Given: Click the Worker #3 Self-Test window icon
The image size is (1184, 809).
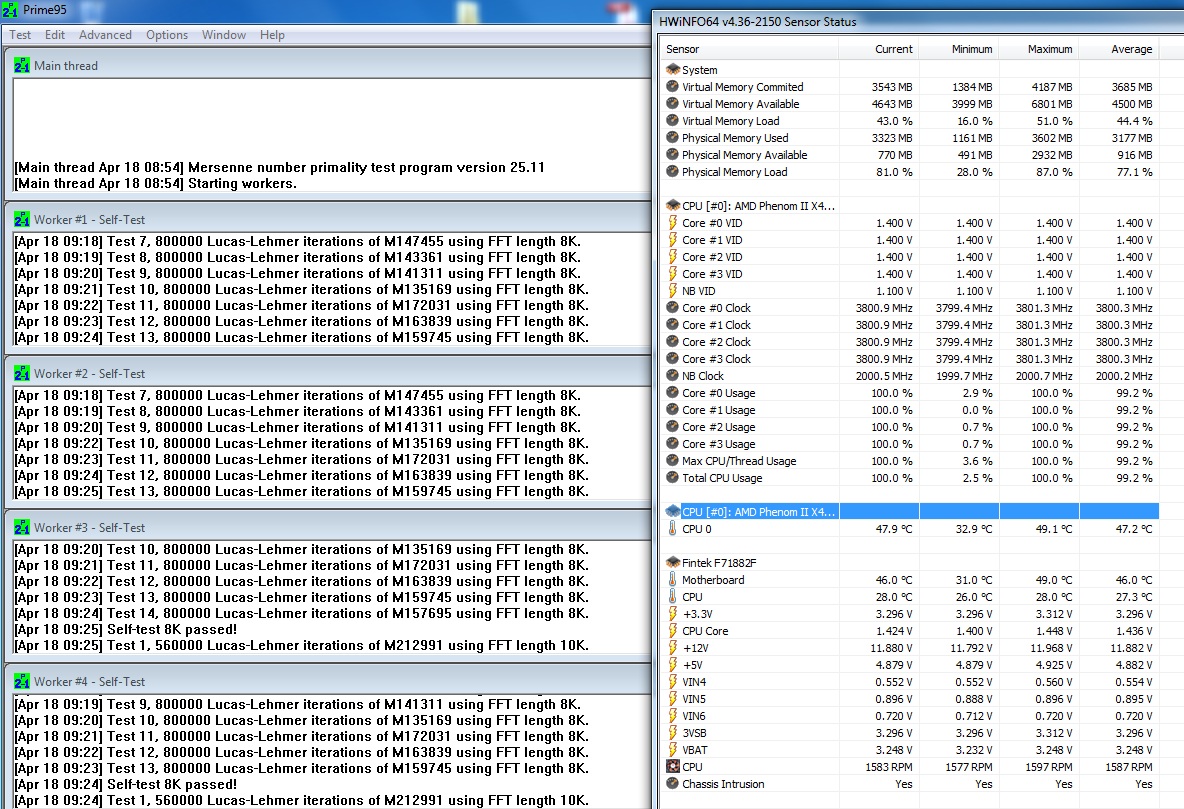Looking at the screenshot, I should 22,528.
